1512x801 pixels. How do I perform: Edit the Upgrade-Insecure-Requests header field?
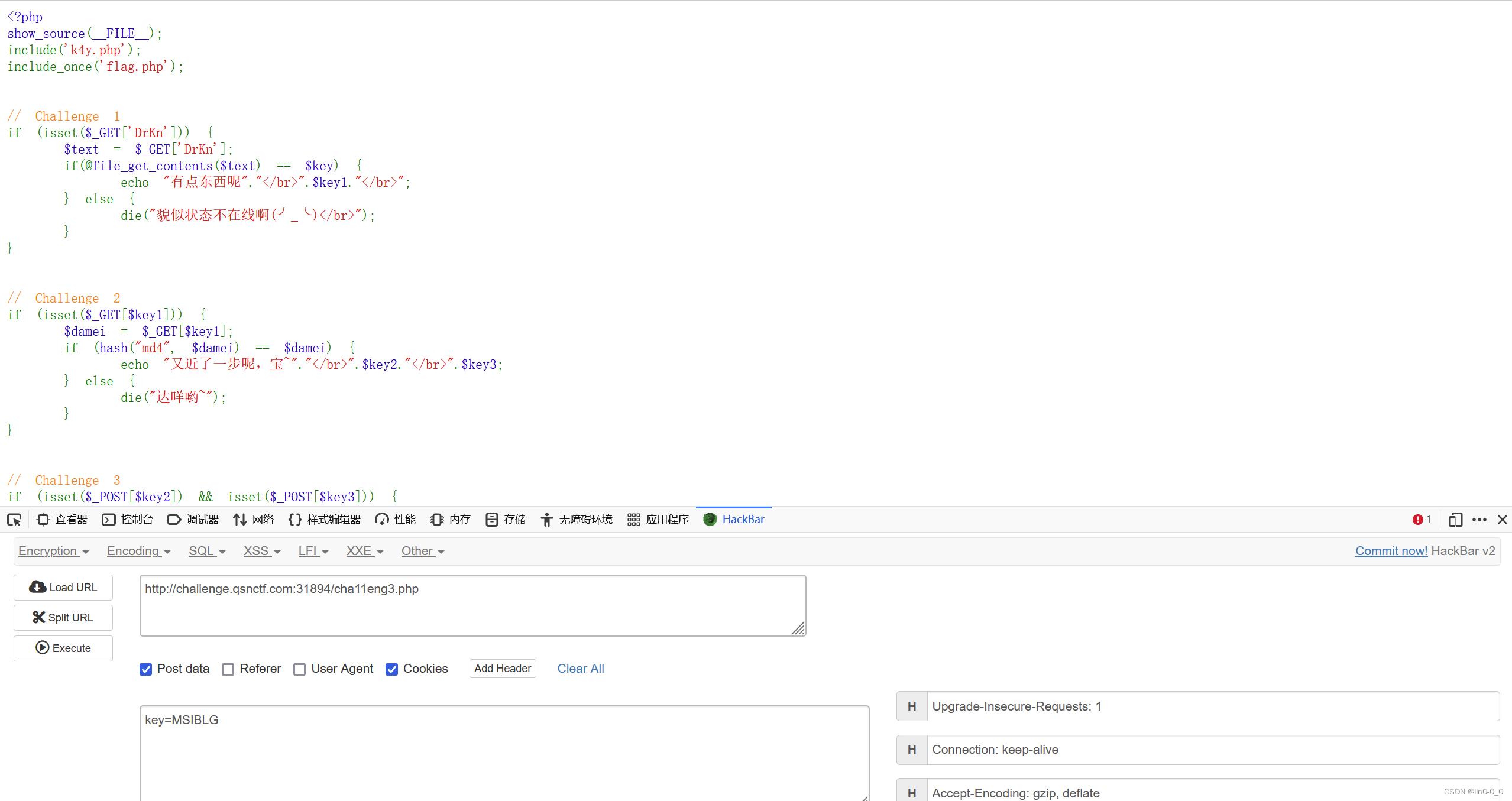pyautogui.click(x=1213, y=706)
